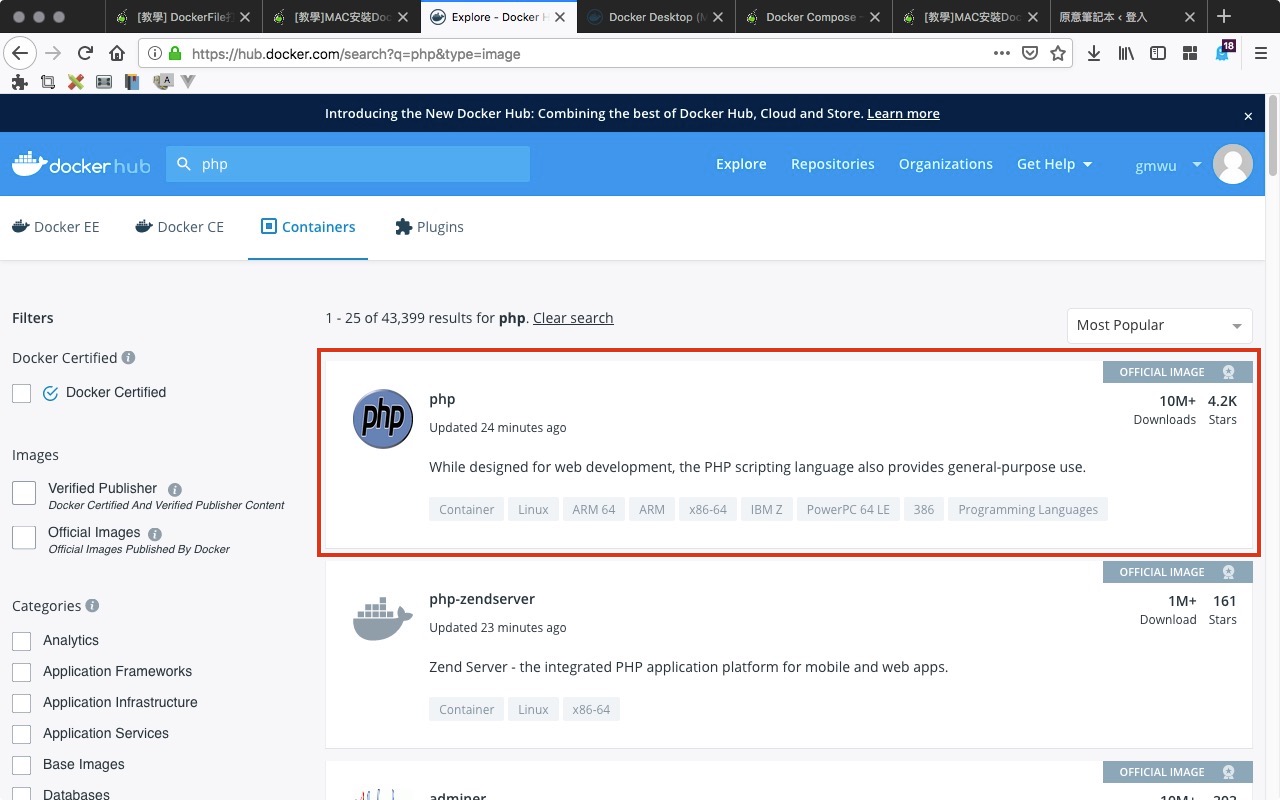Open the php logo thumbnail
This screenshot has width=1280, height=800.
tap(383, 419)
